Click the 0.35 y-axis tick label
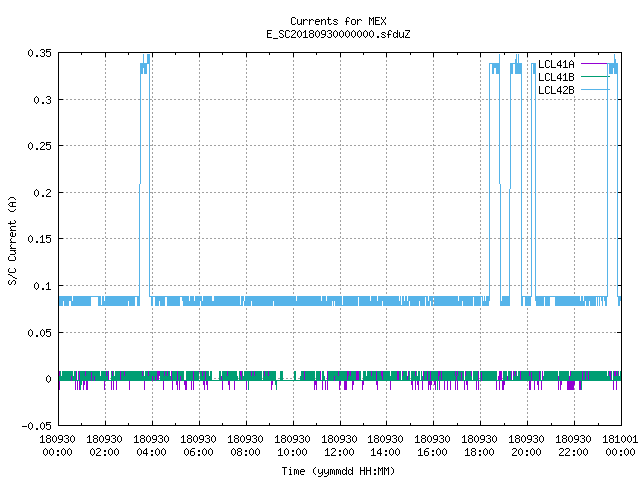The height and width of the screenshot is (480, 640). tap(40, 53)
